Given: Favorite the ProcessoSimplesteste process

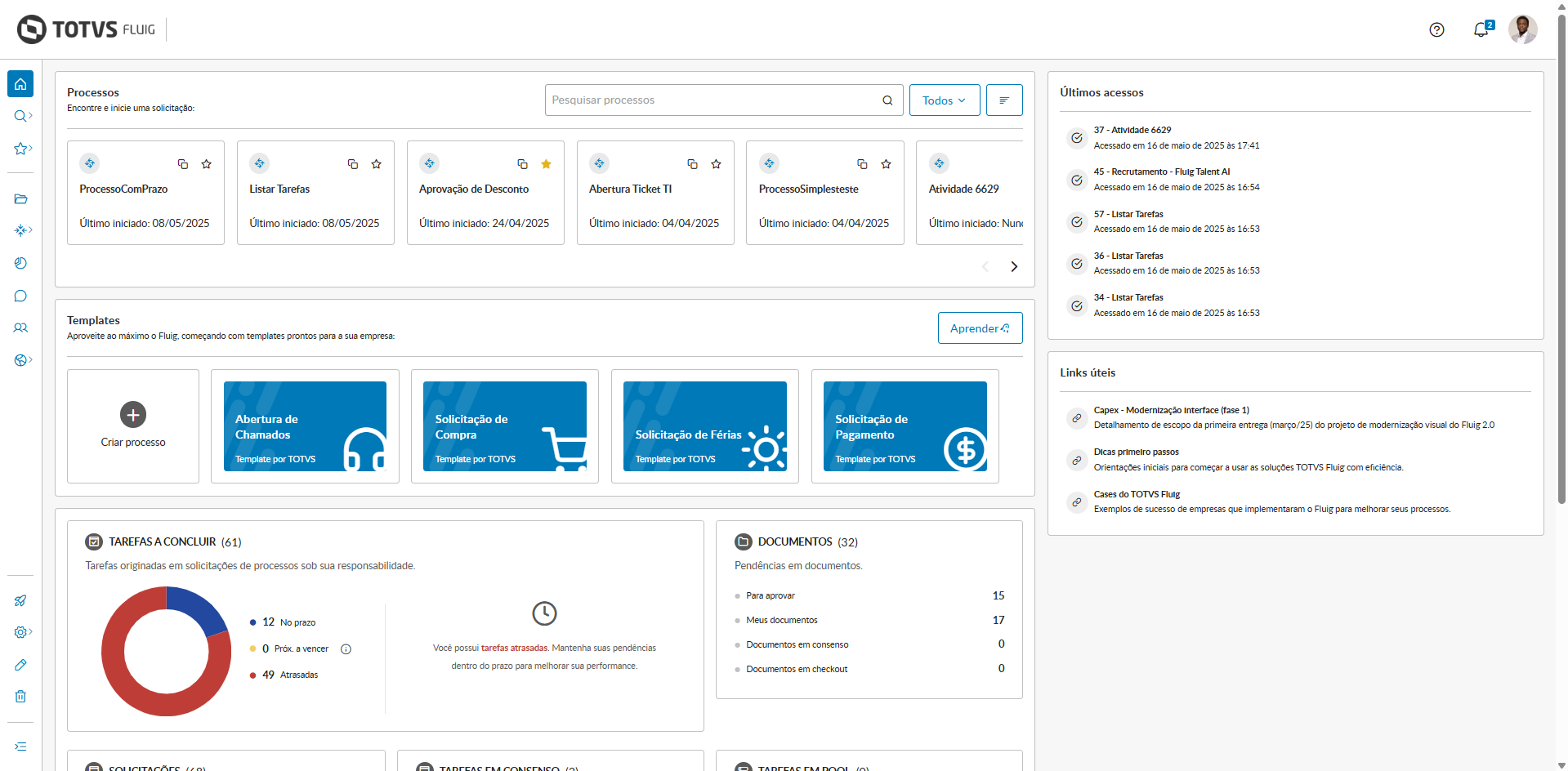Looking at the screenshot, I should 887,164.
